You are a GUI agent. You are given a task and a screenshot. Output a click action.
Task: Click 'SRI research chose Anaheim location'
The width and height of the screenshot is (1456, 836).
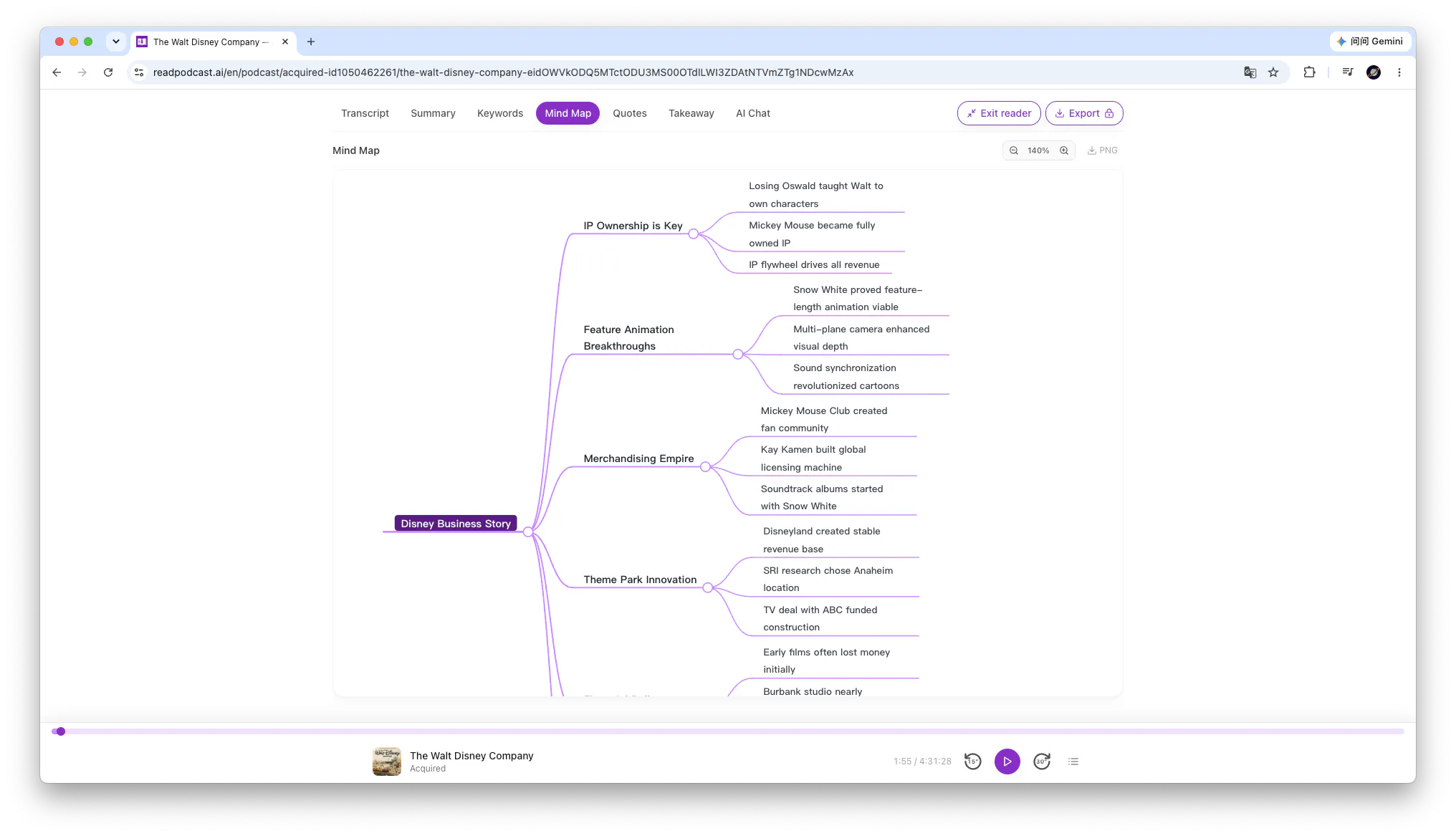[x=828, y=579]
